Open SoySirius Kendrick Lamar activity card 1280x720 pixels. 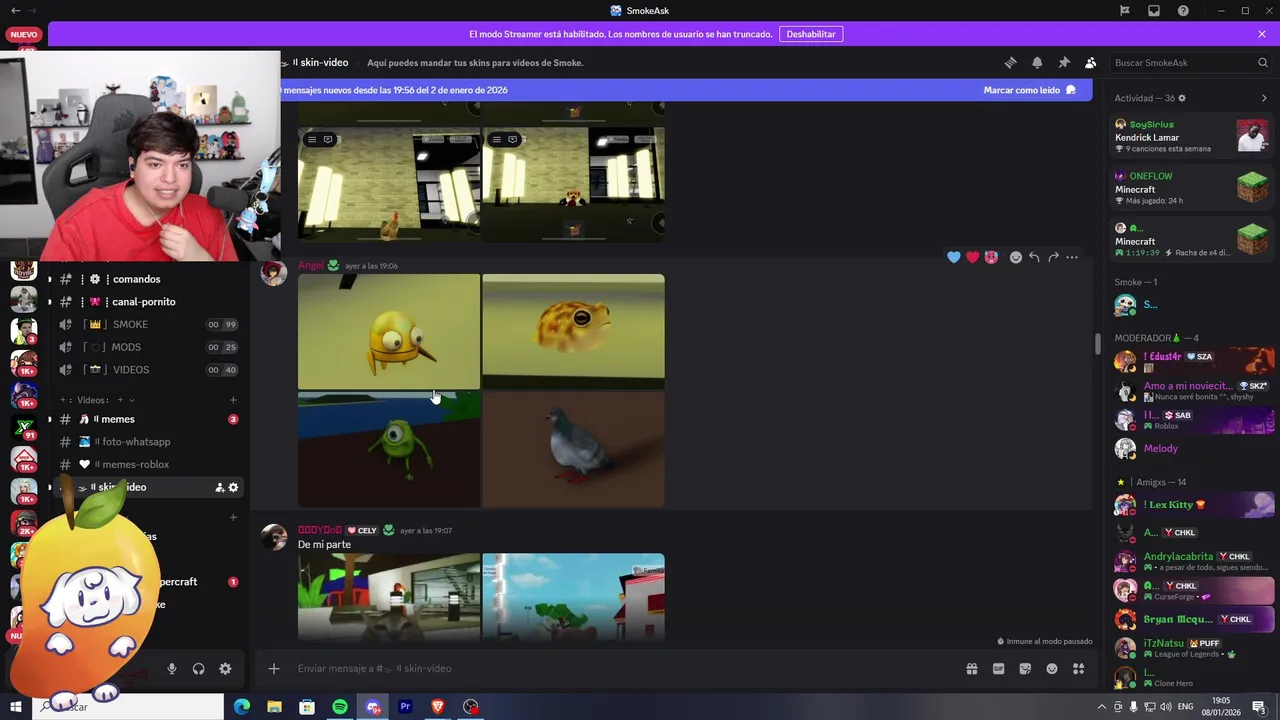1192,136
